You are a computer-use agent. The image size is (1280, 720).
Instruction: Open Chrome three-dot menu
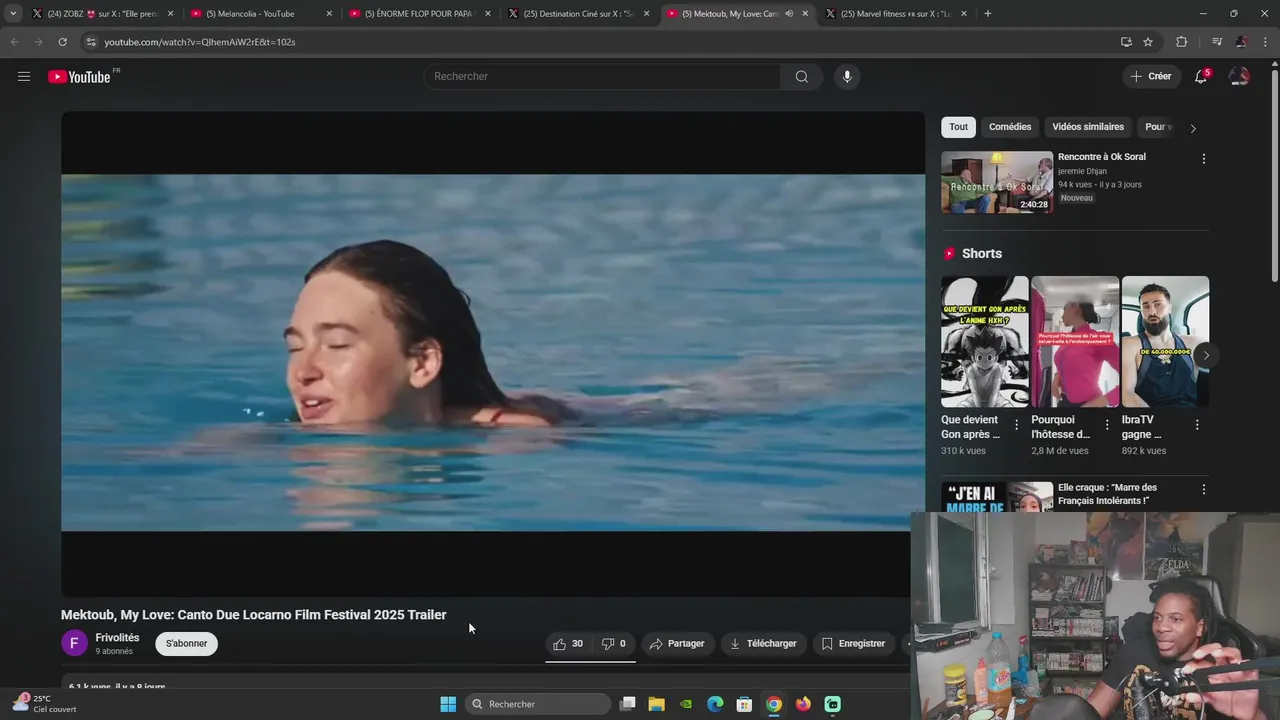tap(1266, 42)
